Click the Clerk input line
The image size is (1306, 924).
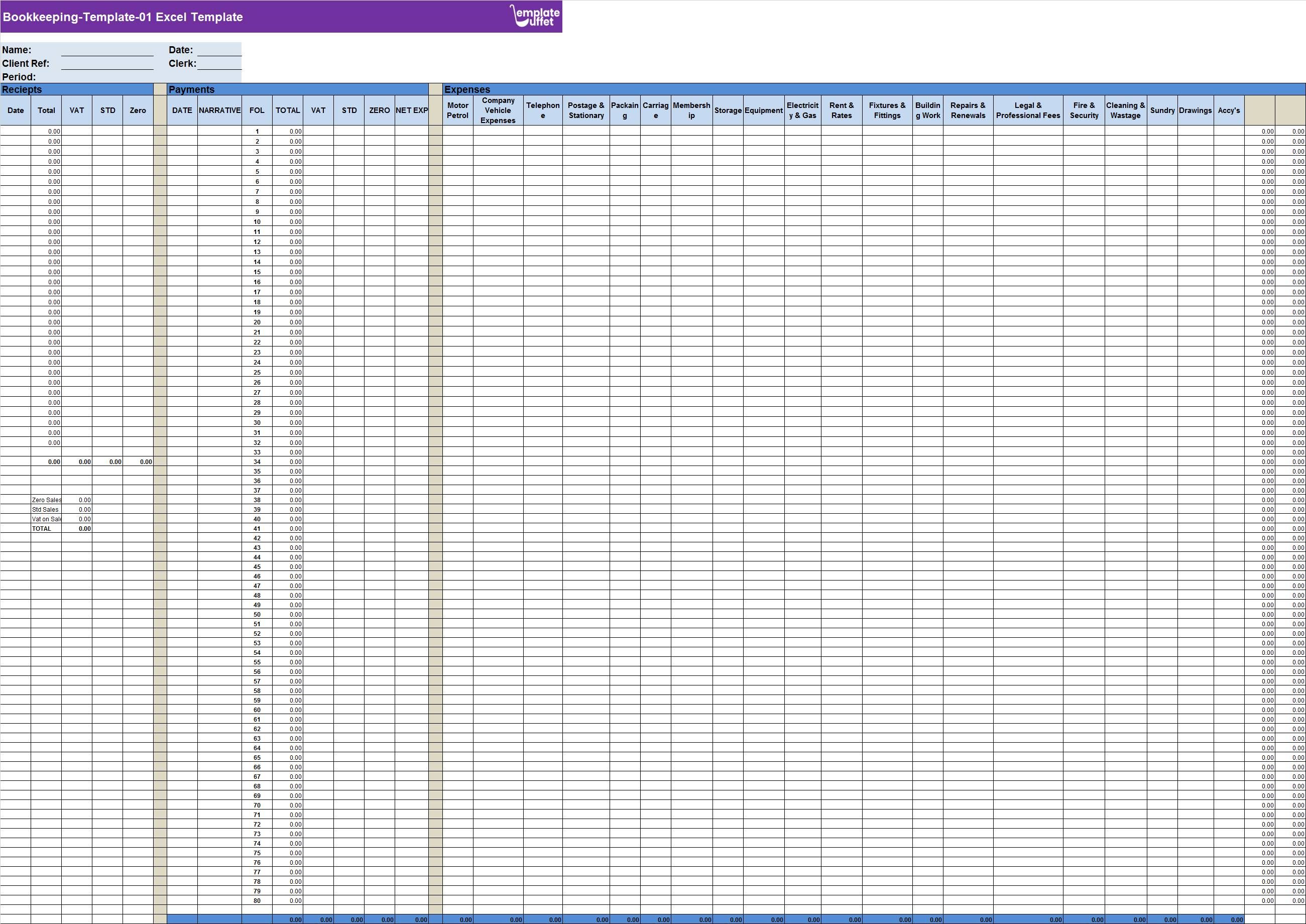coord(221,64)
